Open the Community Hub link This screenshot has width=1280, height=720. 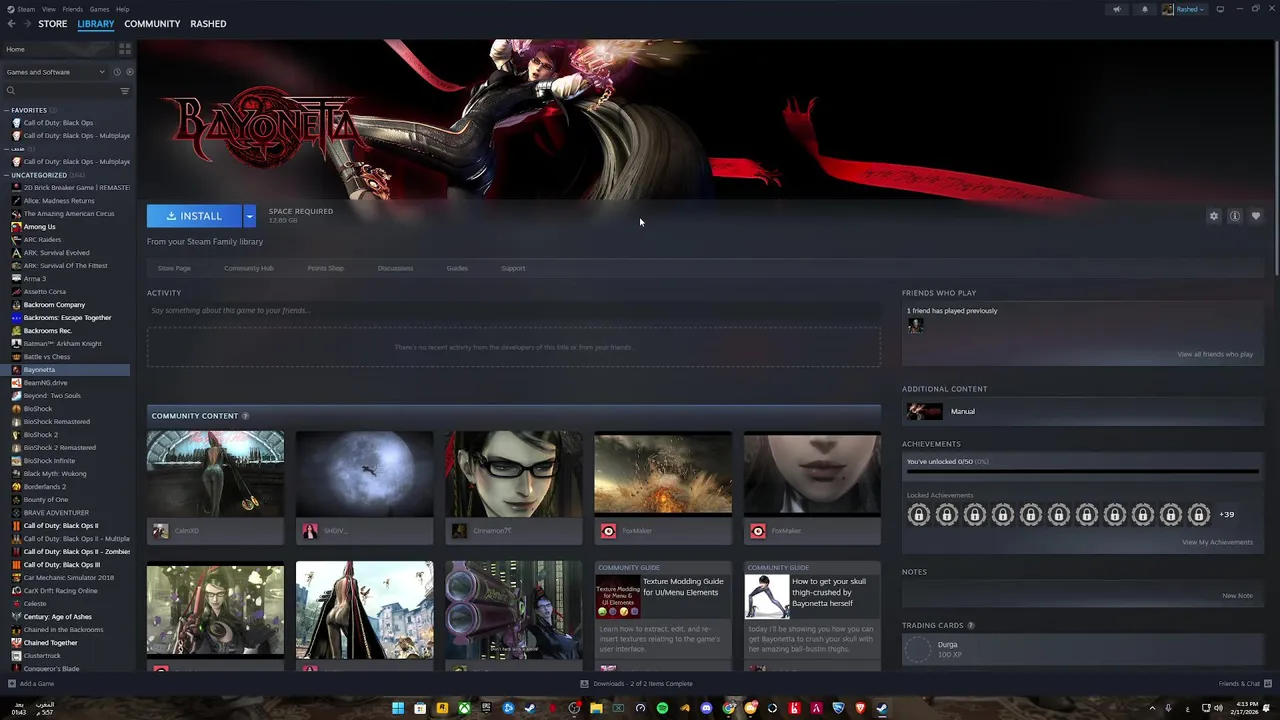click(x=249, y=268)
